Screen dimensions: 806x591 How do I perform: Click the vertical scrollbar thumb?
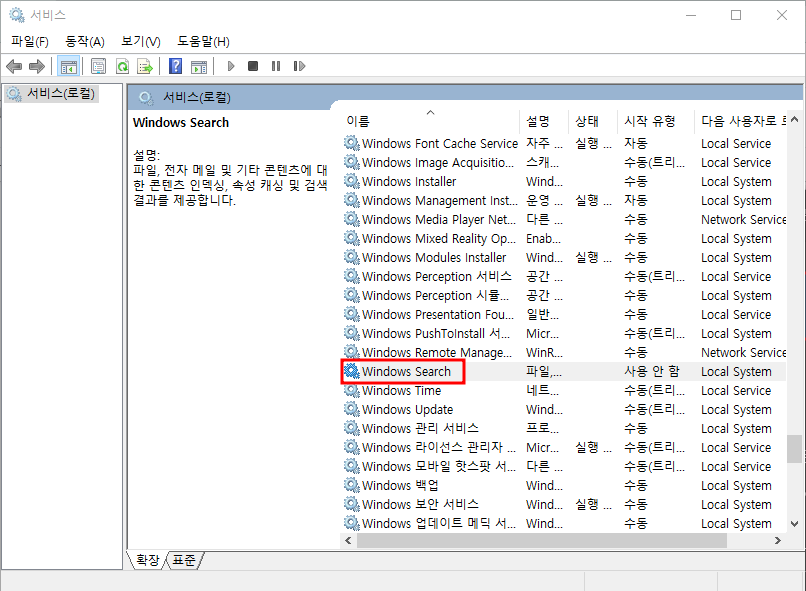794,449
